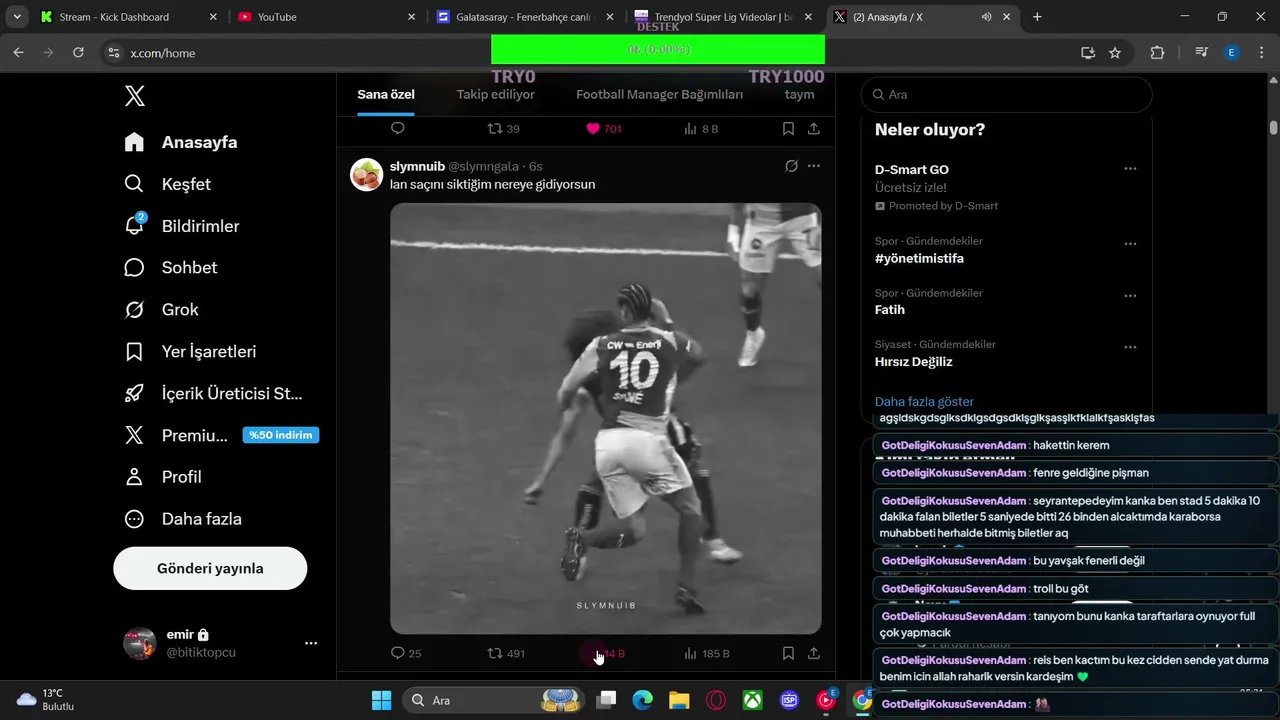Viewport: 1280px width, 720px height.
Task: Mute the X tab audio
Action: (x=986, y=17)
